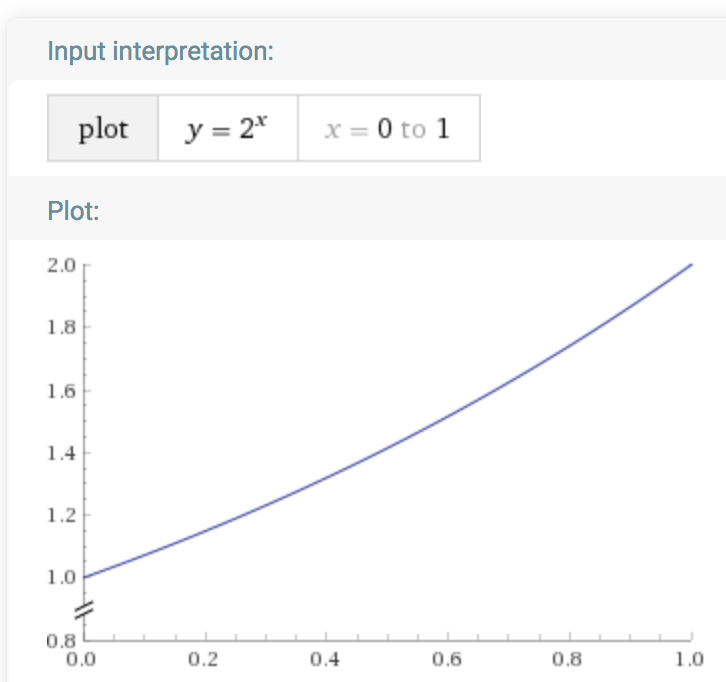Image resolution: width=726 pixels, height=682 pixels.
Task: Select the "x = 0 to 1" range cell
Action: [388, 129]
